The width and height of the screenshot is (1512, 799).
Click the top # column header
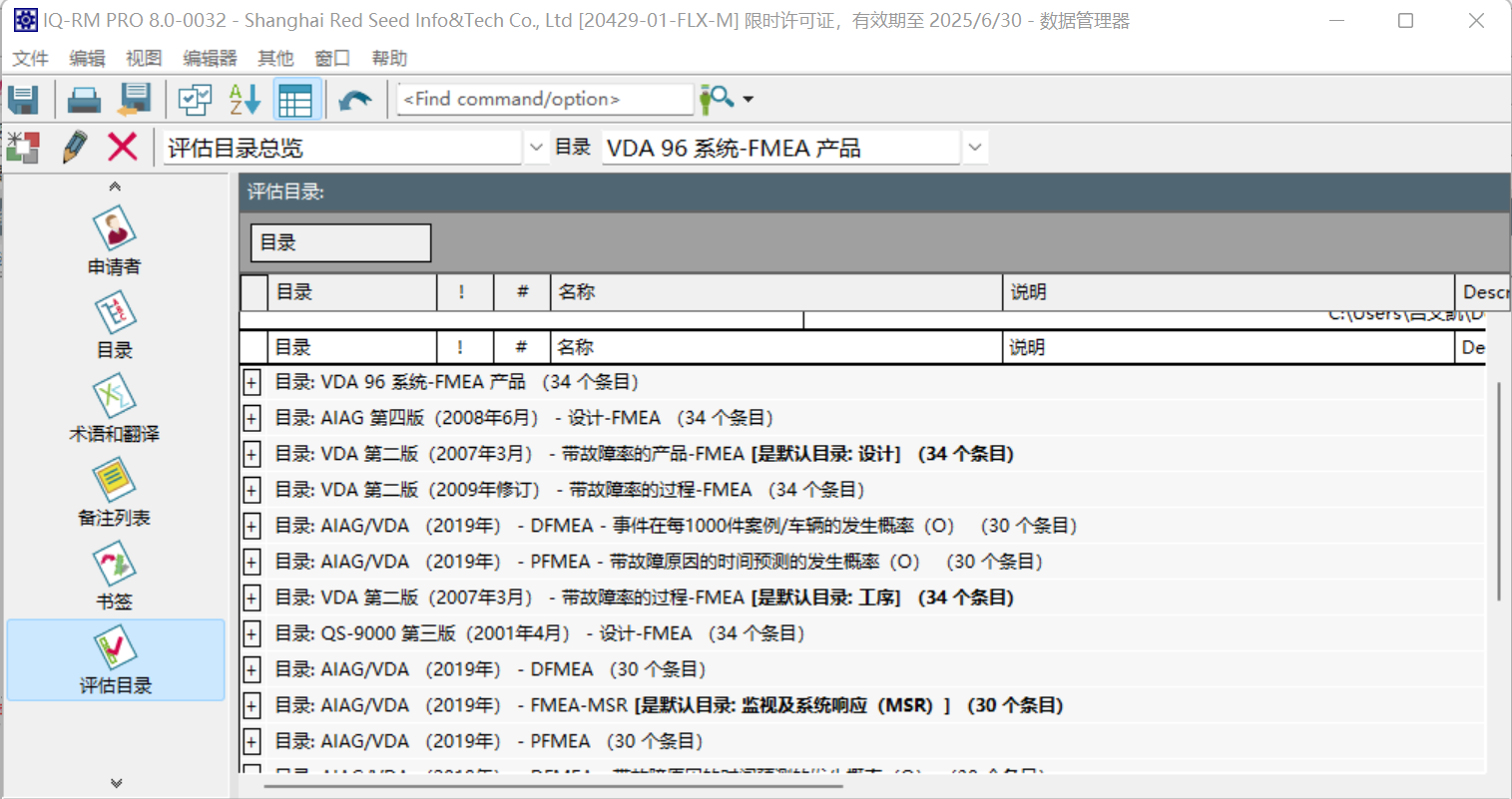point(522,292)
